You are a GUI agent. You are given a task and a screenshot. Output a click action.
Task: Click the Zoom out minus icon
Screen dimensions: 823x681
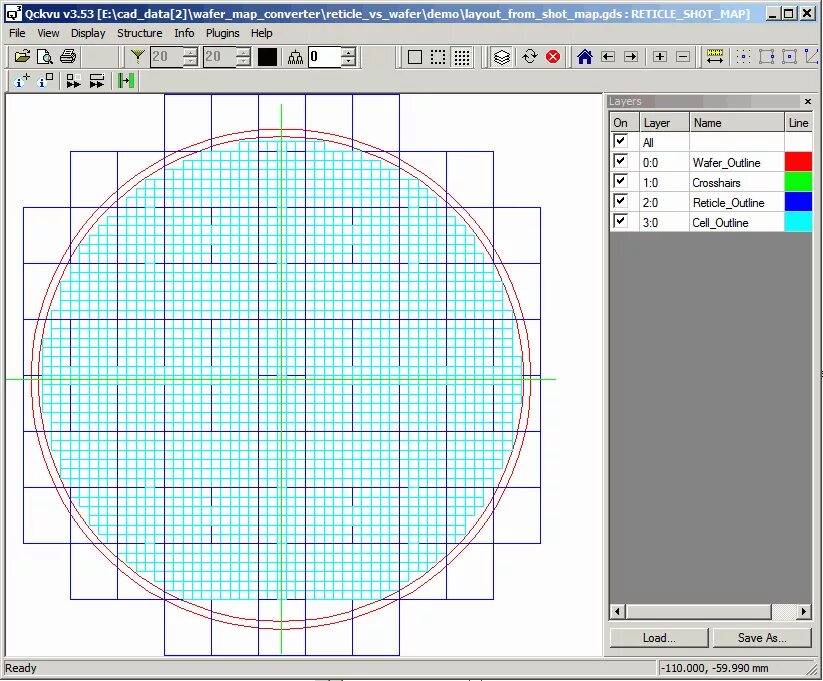click(683, 57)
